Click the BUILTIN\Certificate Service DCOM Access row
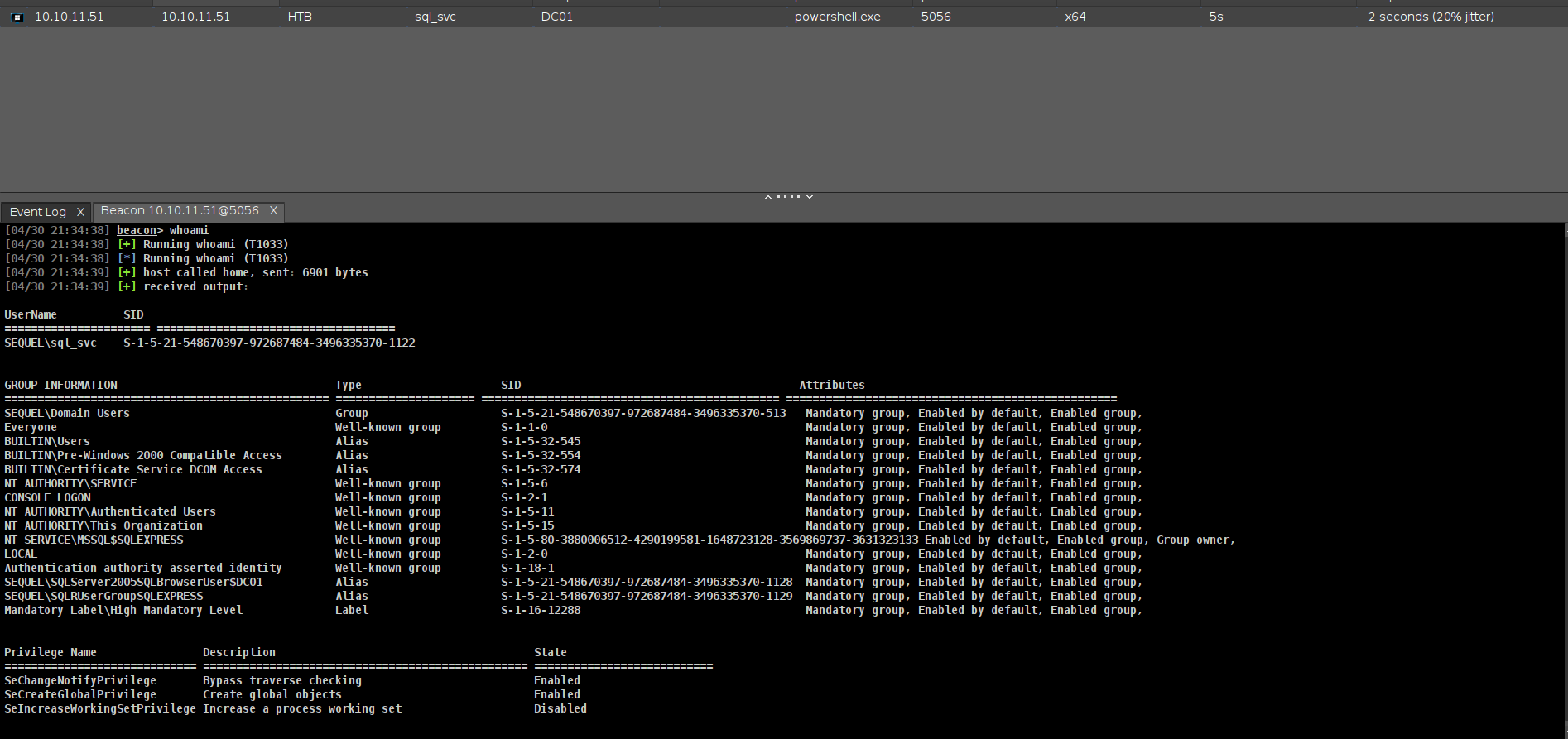The width and height of the screenshot is (1568, 739). 573,470
